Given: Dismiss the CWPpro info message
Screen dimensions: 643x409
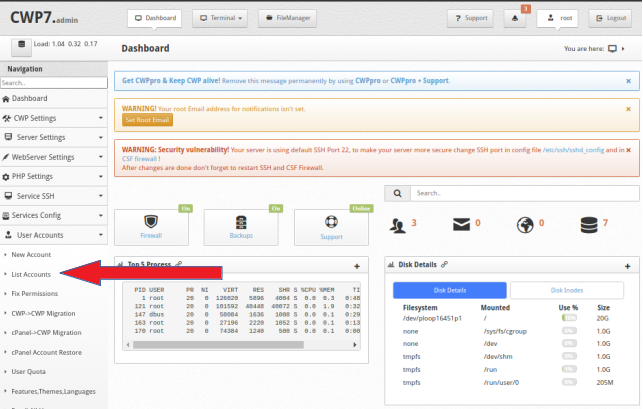Looking at the screenshot, I should coord(628,81).
